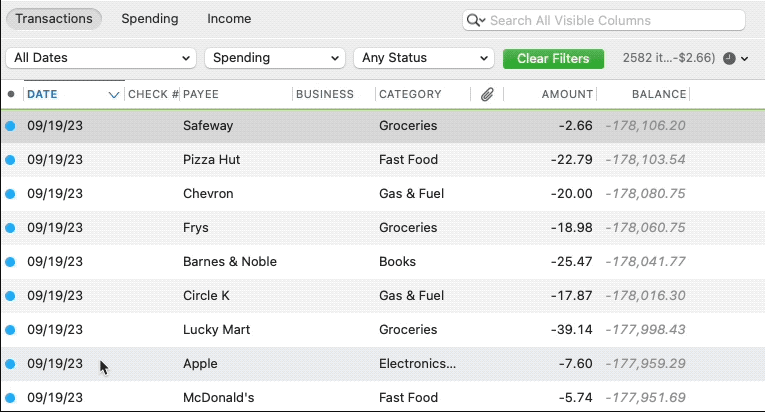This screenshot has height=412, width=765.
Task: Click the Search All Visible Columns field
Action: coord(612,20)
